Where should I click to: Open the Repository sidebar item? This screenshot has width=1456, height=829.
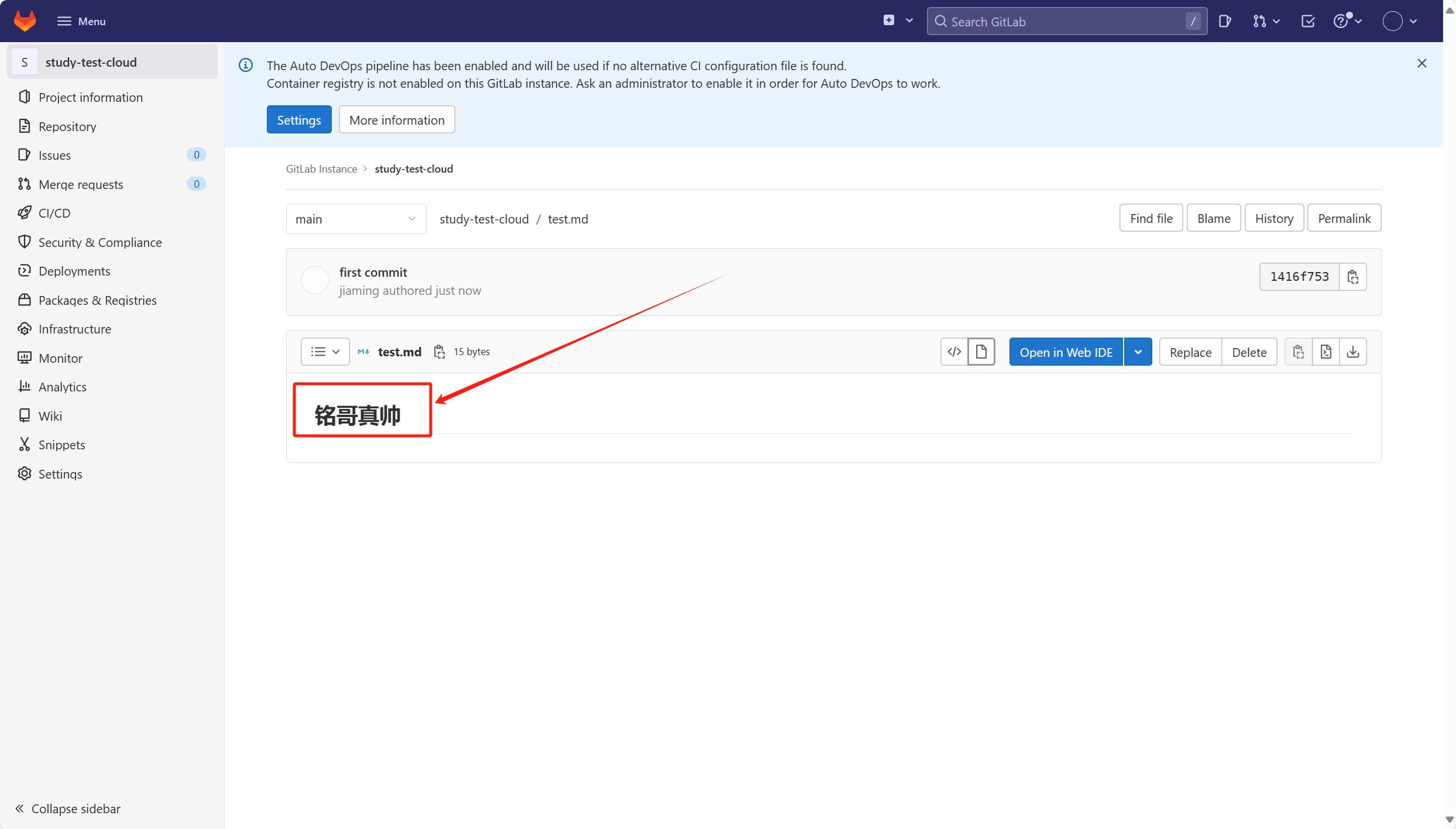pos(67,126)
